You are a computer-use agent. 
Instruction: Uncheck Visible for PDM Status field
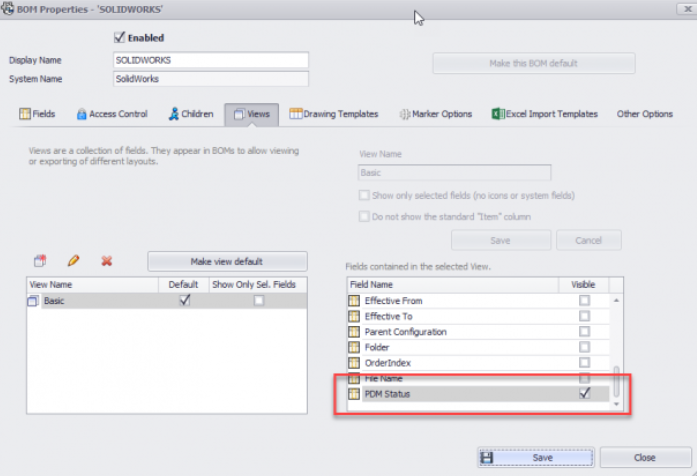point(585,394)
